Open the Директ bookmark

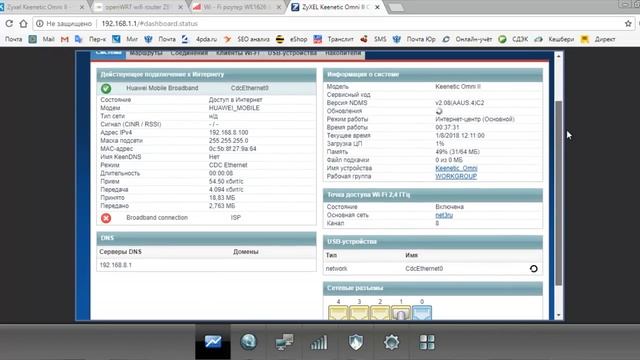[x=598, y=39]
